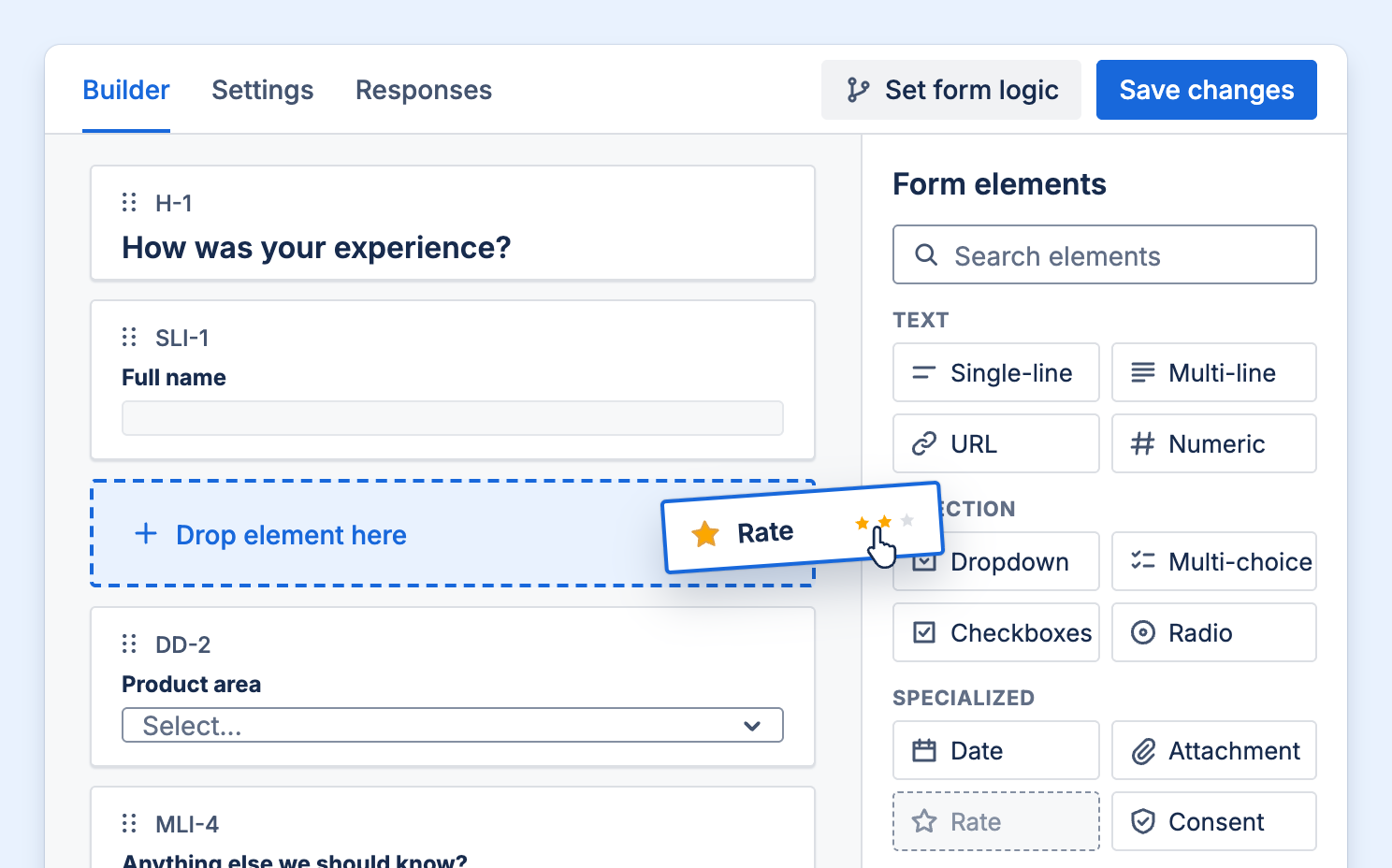Image resolution: width=1392 pixels, height=868 pixels.
Task: Add a Date element
Action: point(996,750)
